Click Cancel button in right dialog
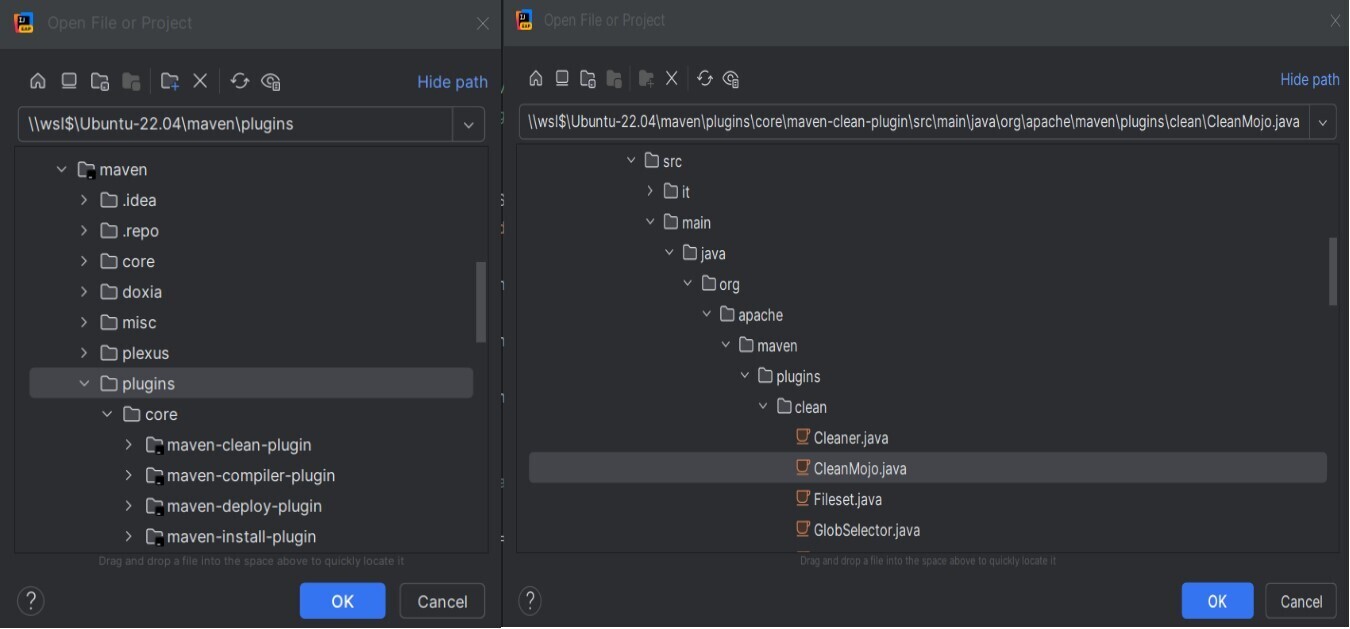Screen dimensions: 1350x629 point(1301,601)
